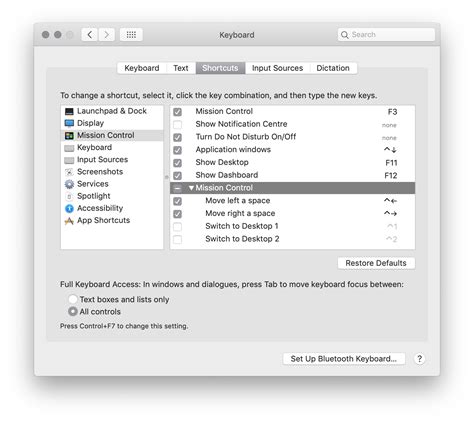Open the Dictation tab
This screenshot has width=474, height=421.
tap(333, 68)
